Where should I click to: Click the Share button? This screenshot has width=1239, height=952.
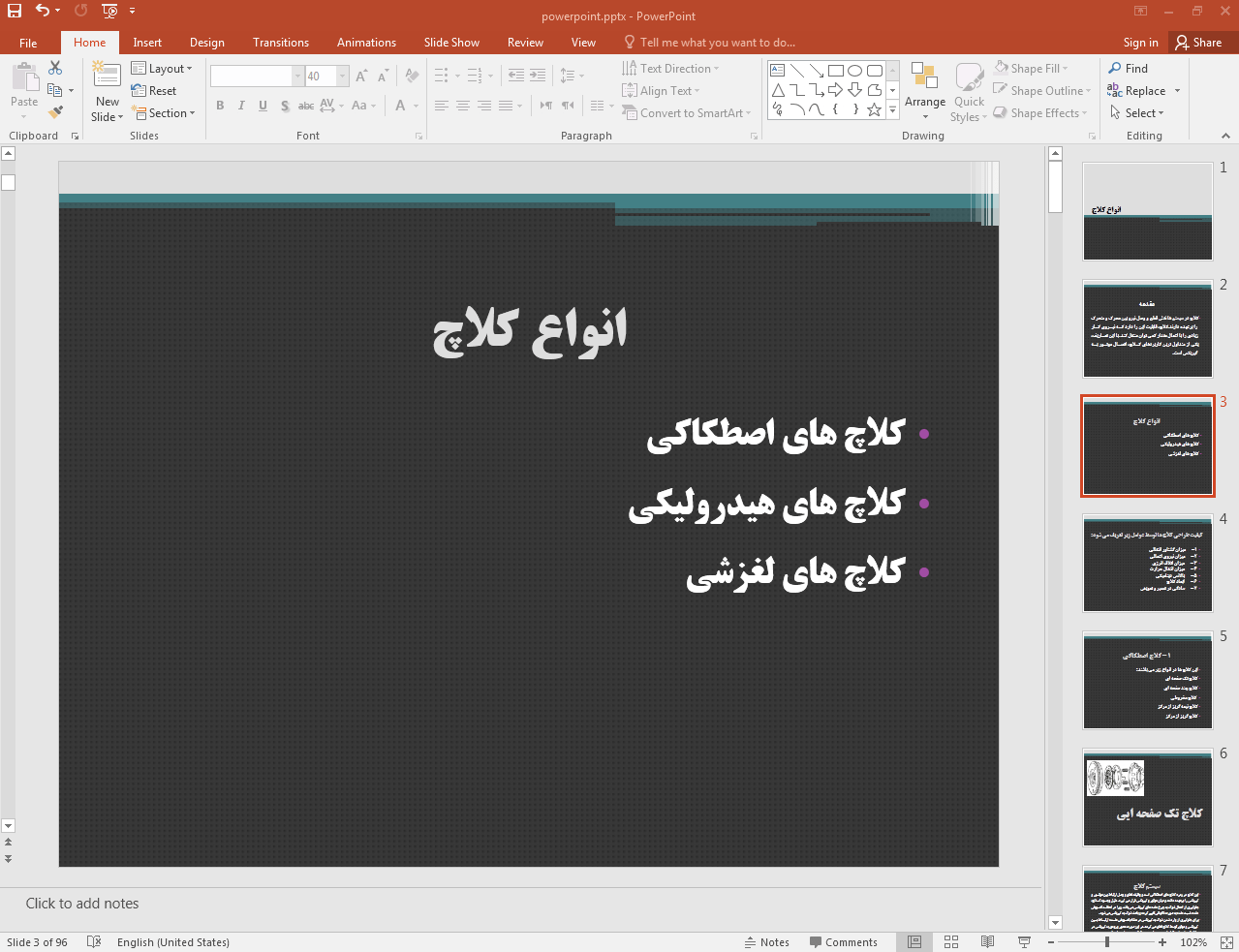click(1198, 43)
